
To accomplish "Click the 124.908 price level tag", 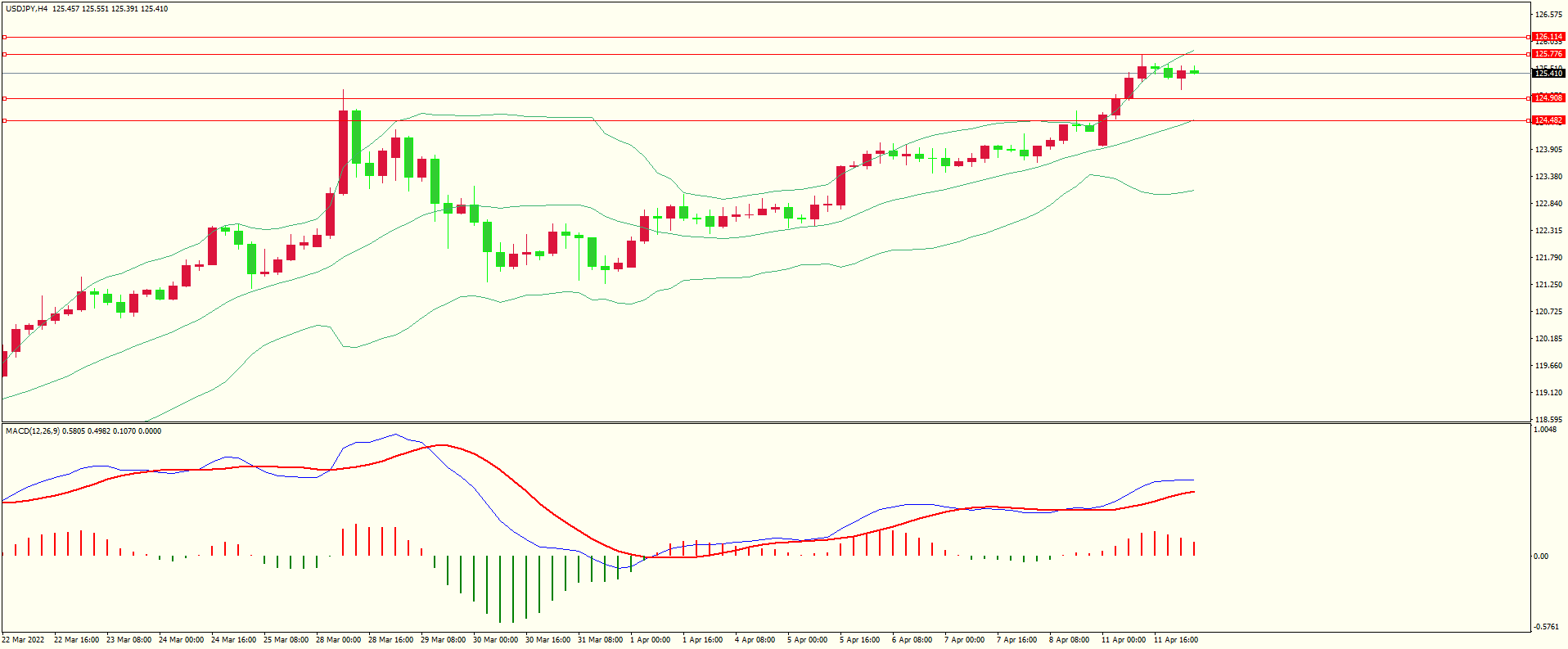I will click(x=1548, y=98).
